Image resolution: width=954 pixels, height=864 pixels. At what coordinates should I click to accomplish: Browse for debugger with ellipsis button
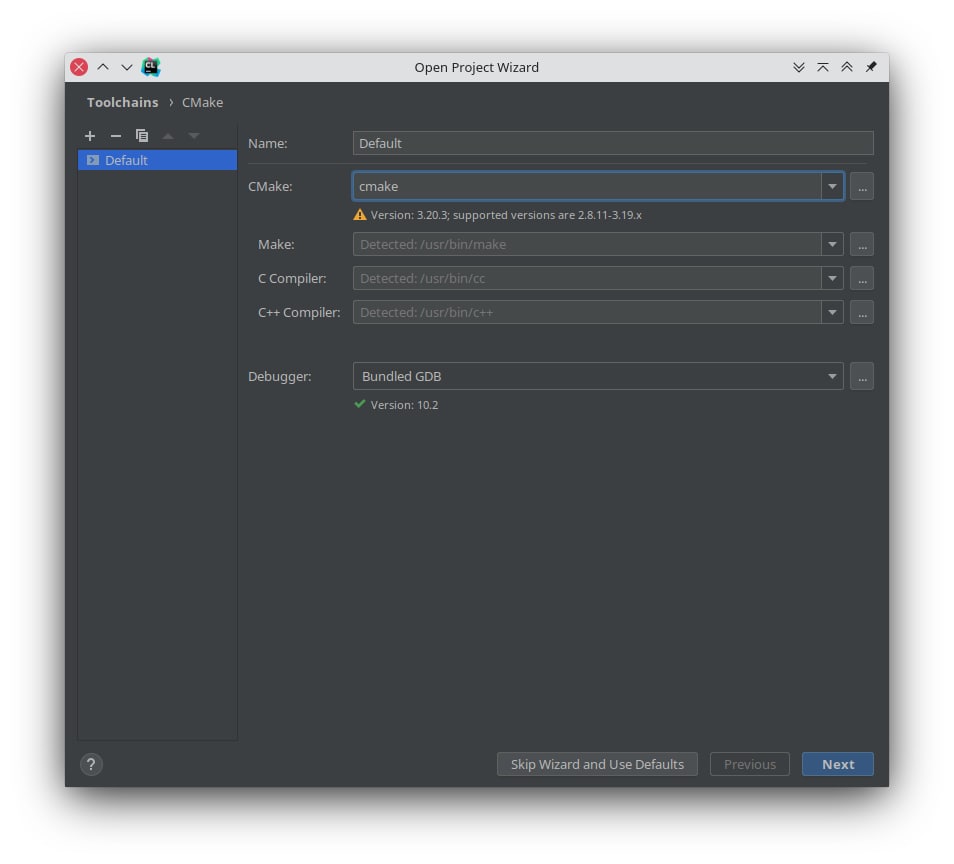(862, 376)
